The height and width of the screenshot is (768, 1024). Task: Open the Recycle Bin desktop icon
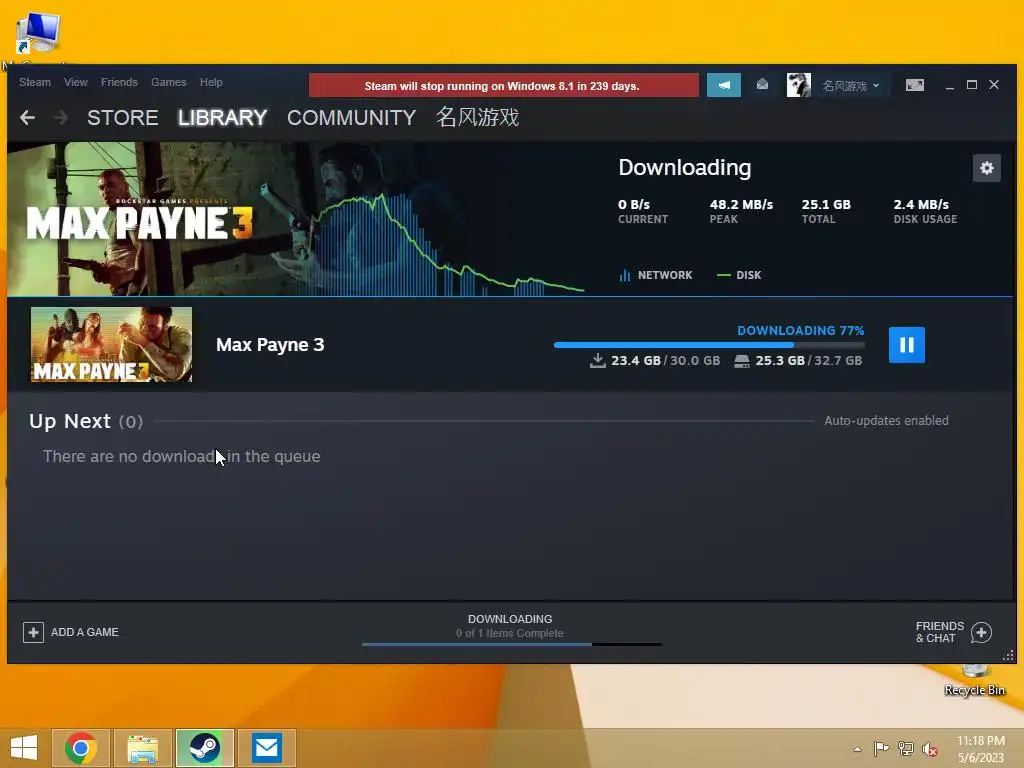[974, 681]
